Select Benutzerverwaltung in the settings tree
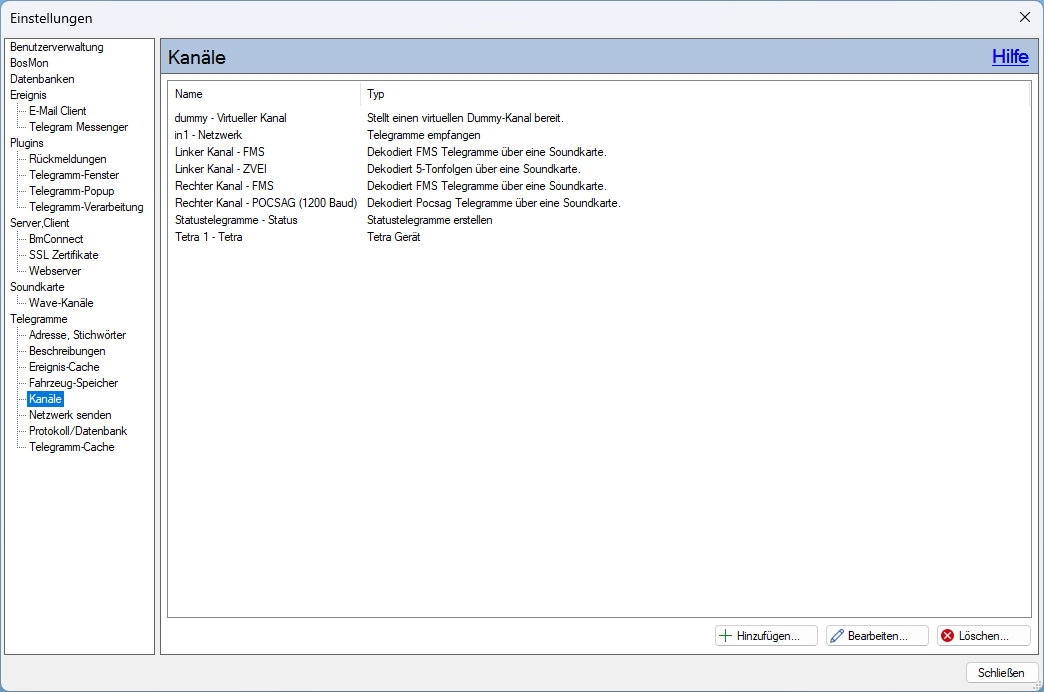Viewport: 1044px width, 692px height. 57,47
